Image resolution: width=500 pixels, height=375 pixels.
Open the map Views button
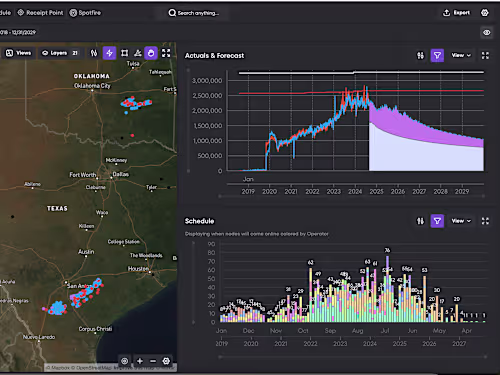tap(19, 53)
